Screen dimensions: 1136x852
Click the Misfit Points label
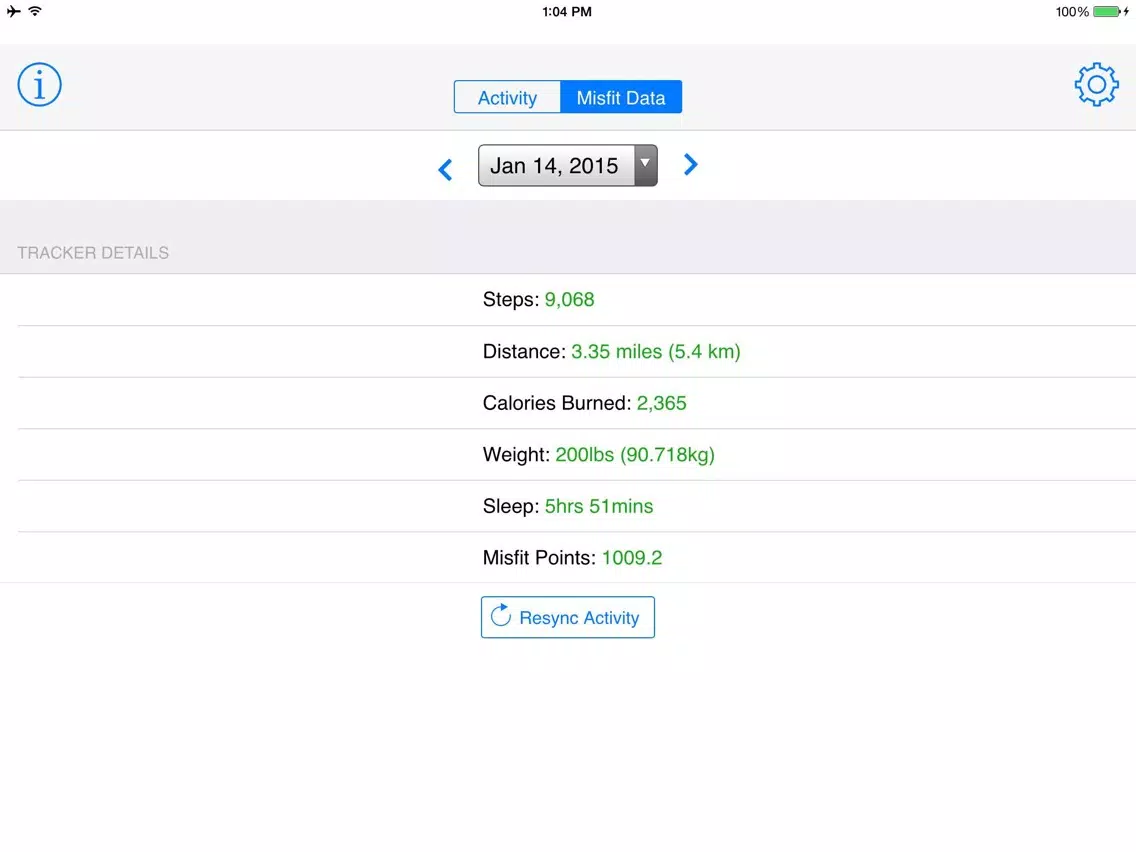coord(539,557)
